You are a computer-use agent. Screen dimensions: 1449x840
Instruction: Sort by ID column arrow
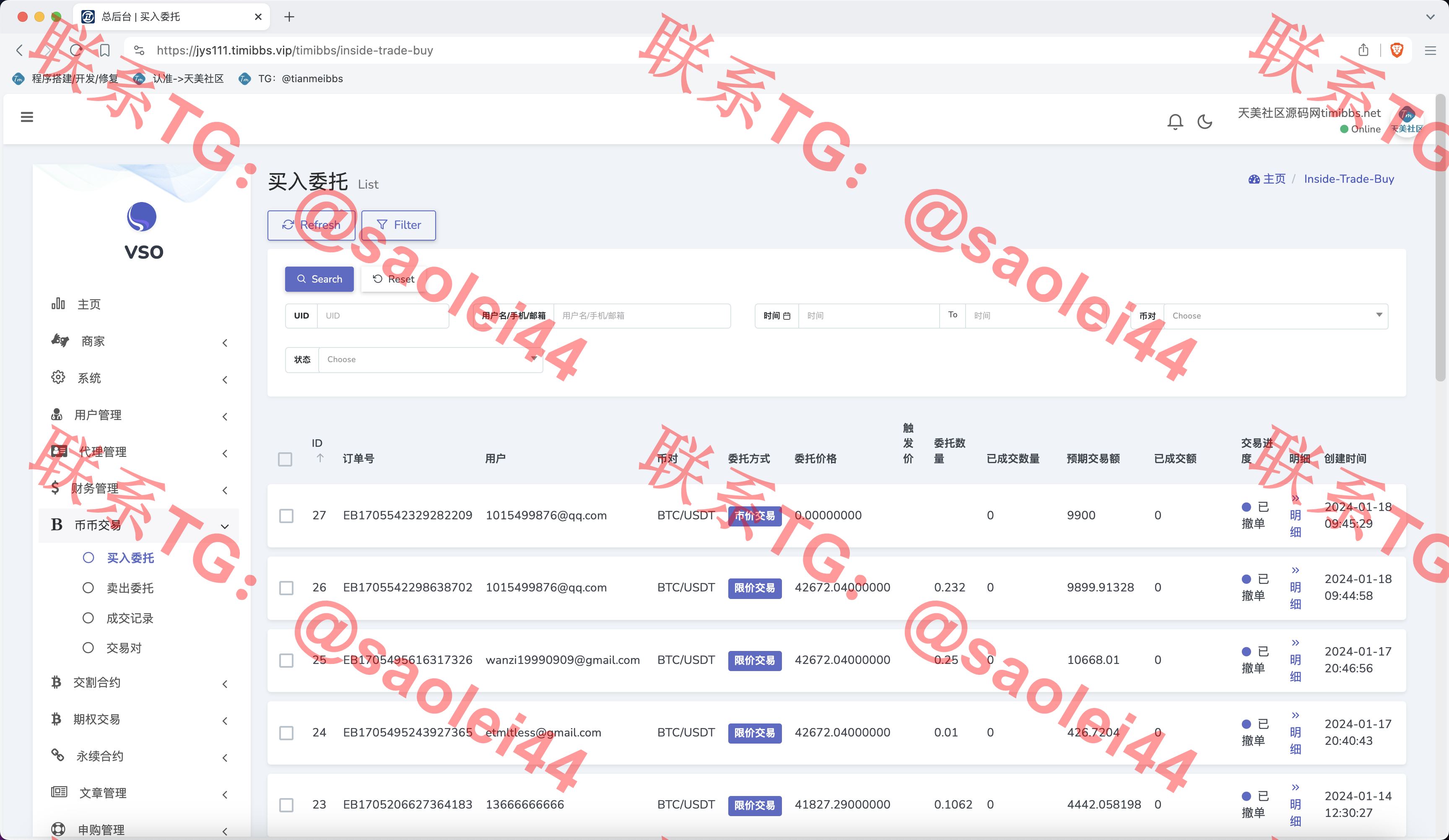(x=320, y=458)
